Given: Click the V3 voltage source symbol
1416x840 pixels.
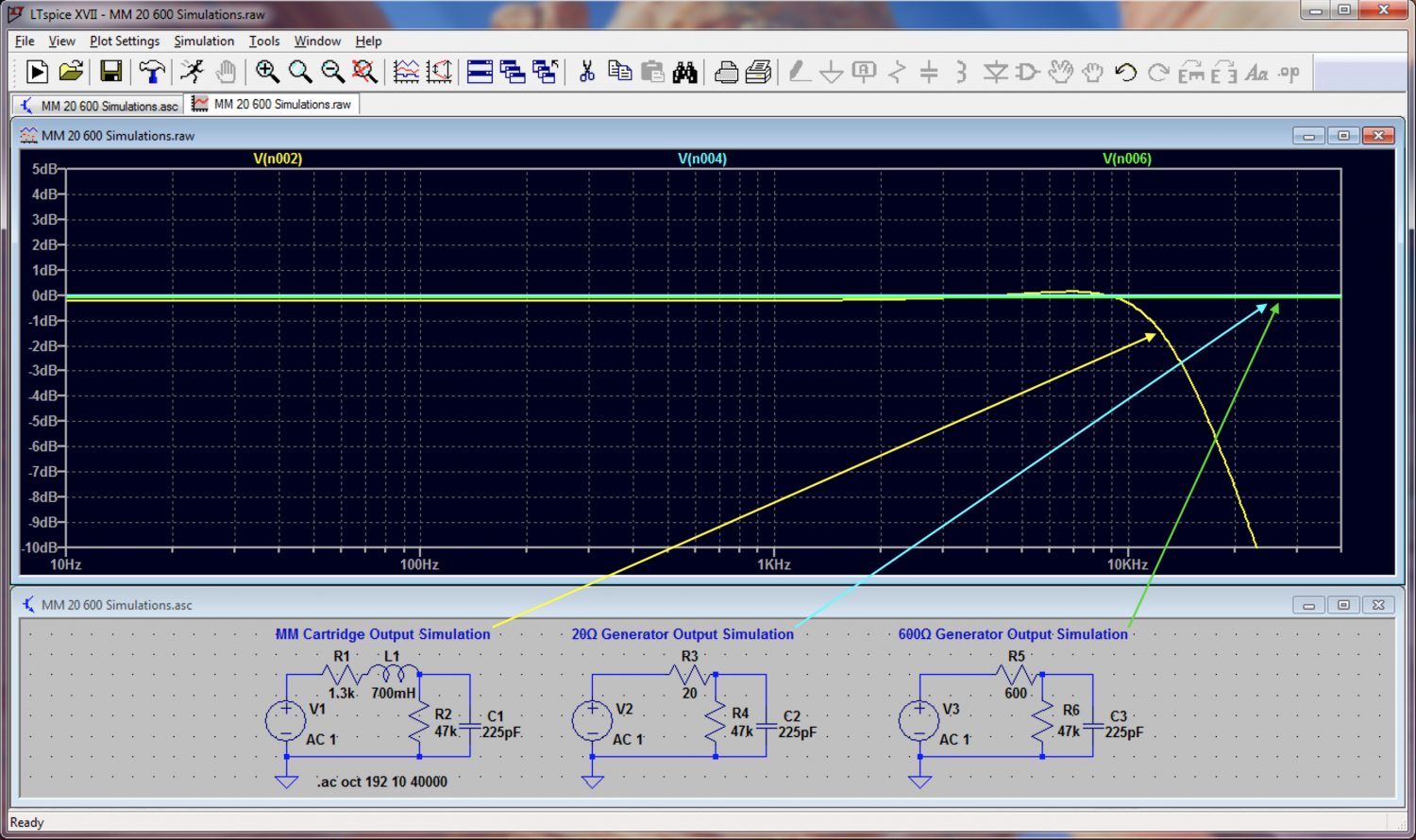Looking at the screenshot, I should pyautogui.click(x=919, y=721).
